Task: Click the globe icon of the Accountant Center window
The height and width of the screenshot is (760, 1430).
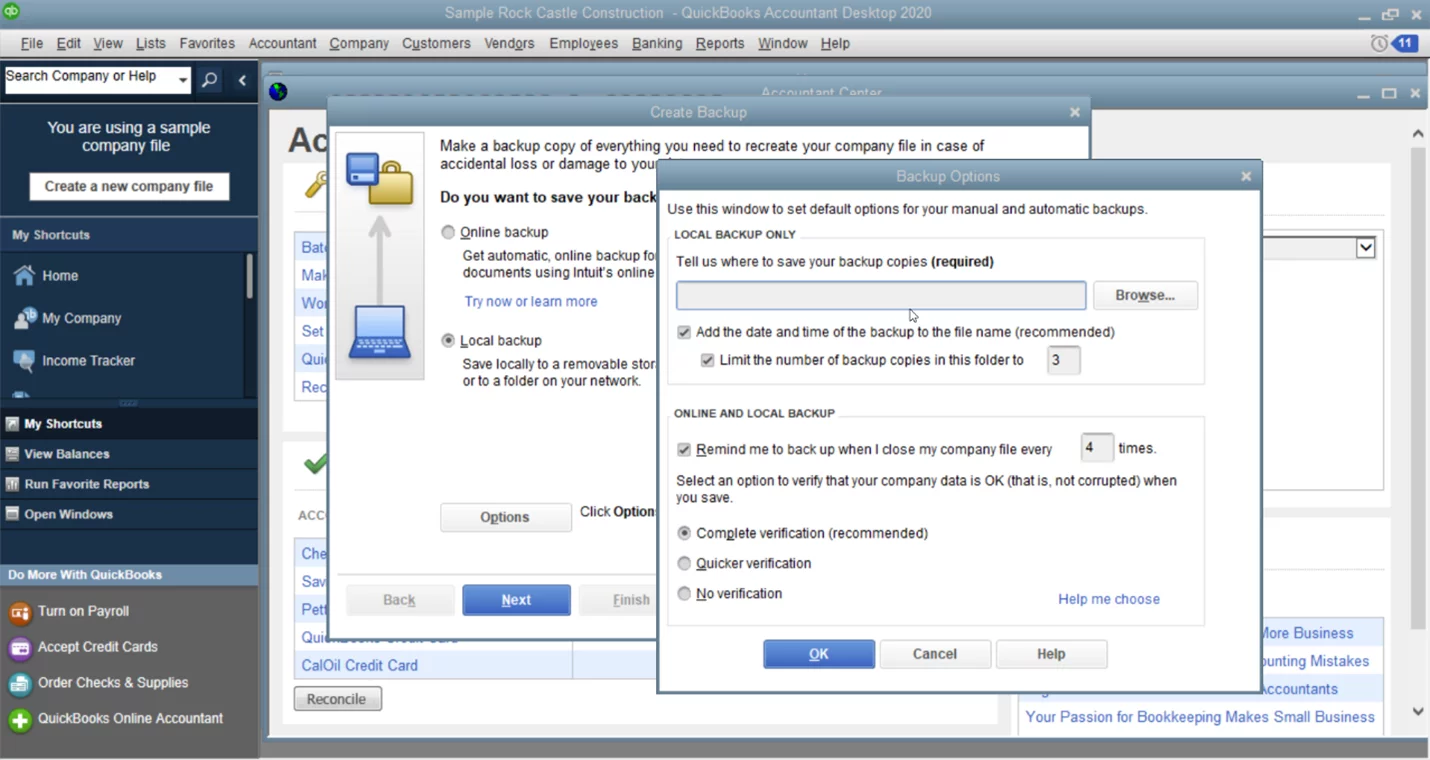Action: tap(278, 91)
